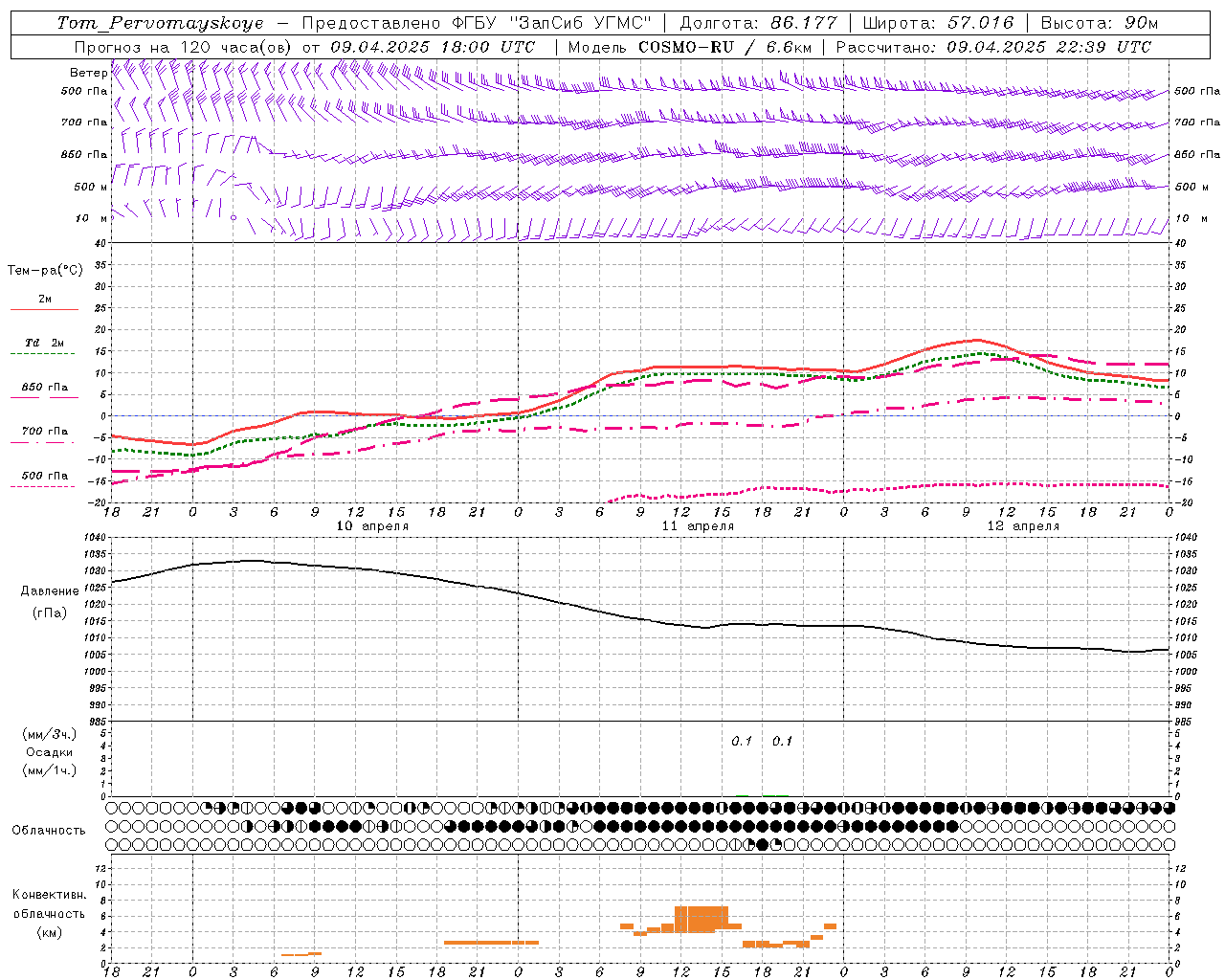Click the forecast start "09.04.2025 18:00 UTC"
The image size is (1225, 980).
coord(433,47)
